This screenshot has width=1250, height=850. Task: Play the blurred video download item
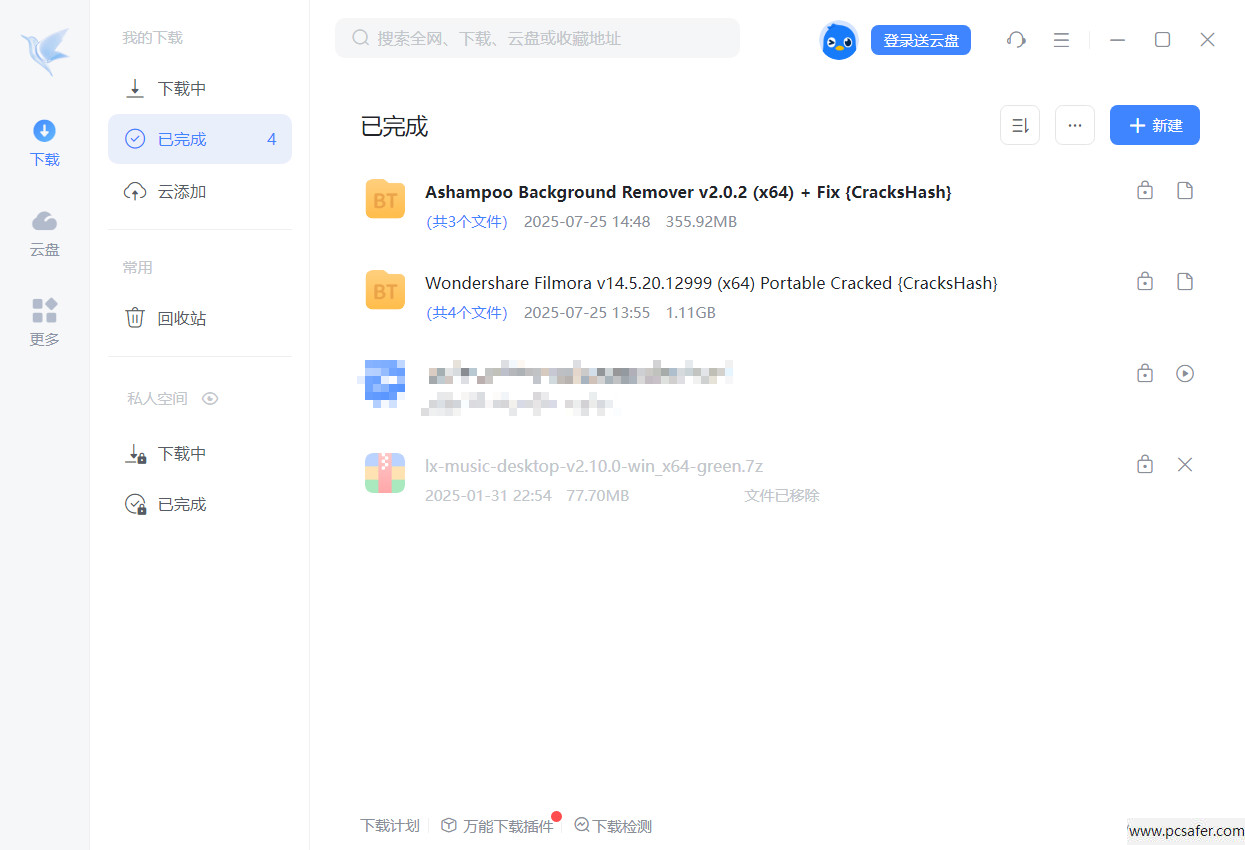1185,373
